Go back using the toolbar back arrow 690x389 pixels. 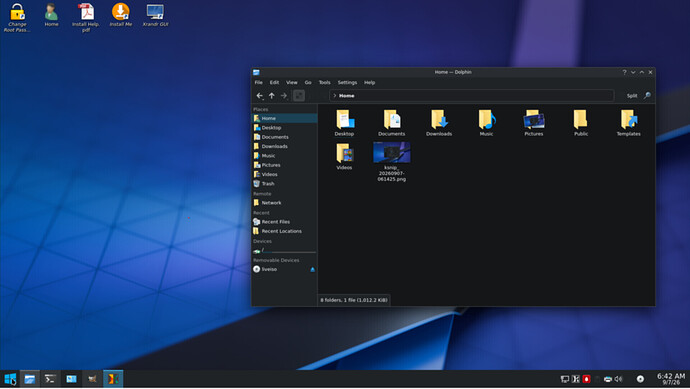coord(260,95)
